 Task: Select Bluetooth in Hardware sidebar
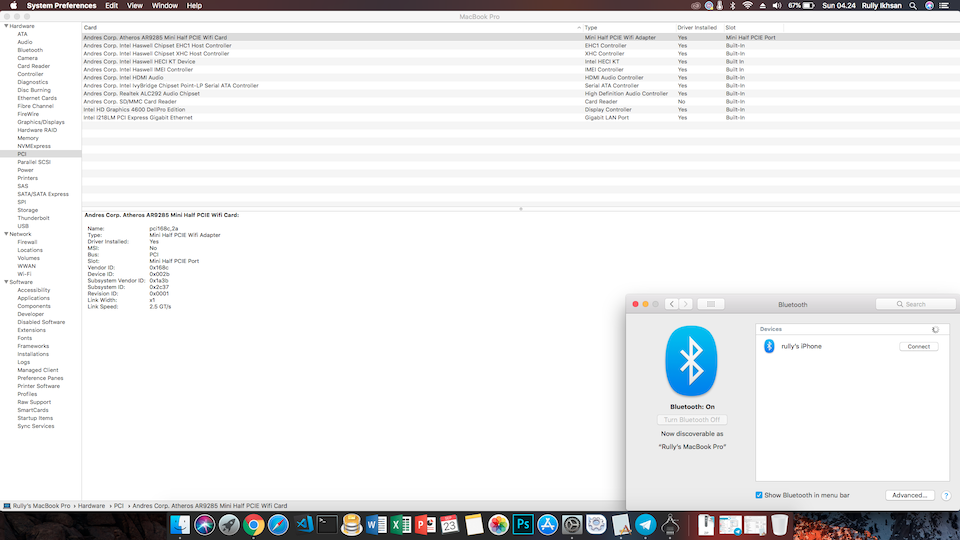coord(30,50)
